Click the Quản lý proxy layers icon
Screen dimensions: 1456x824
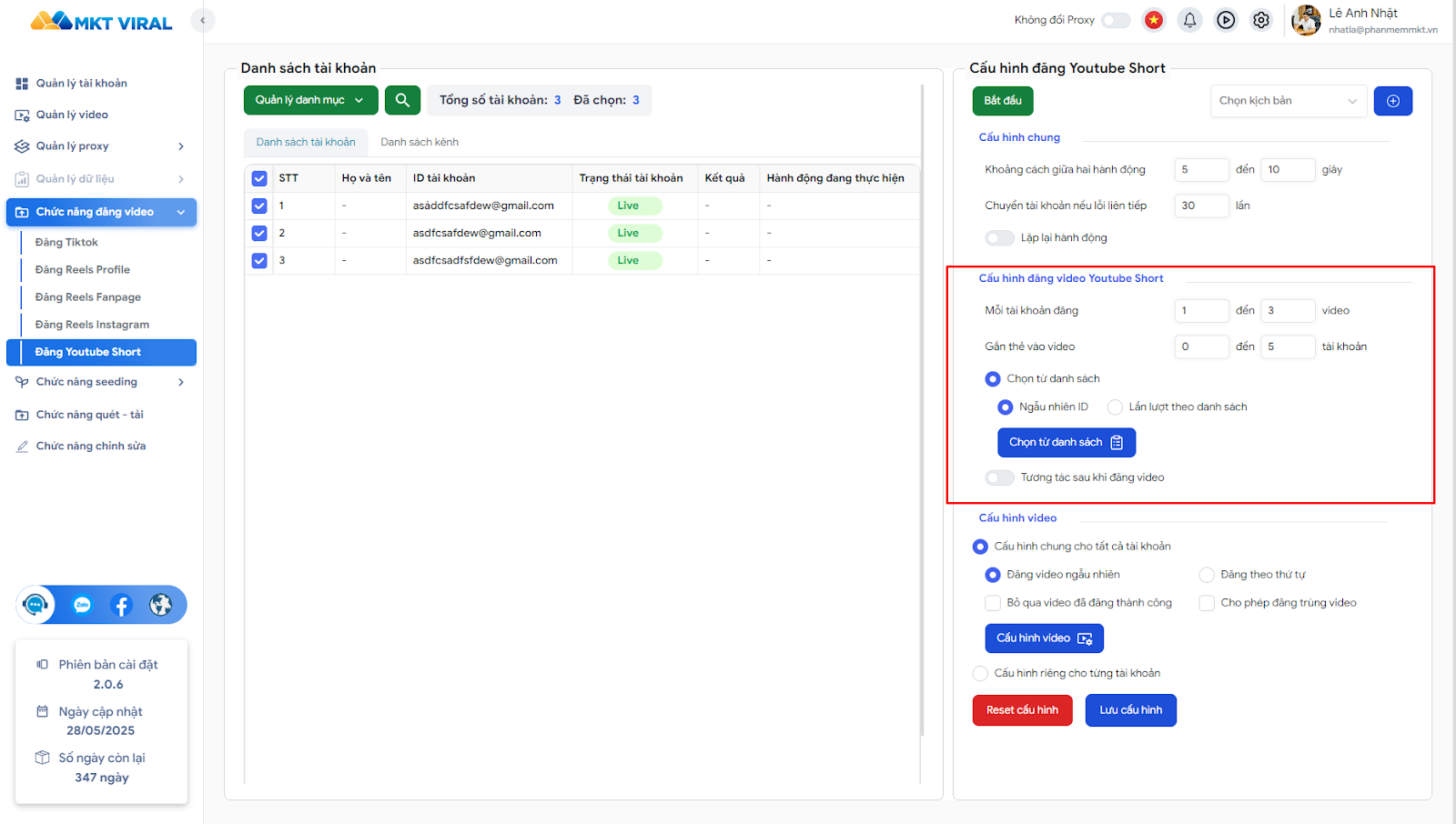pos(22,146)
